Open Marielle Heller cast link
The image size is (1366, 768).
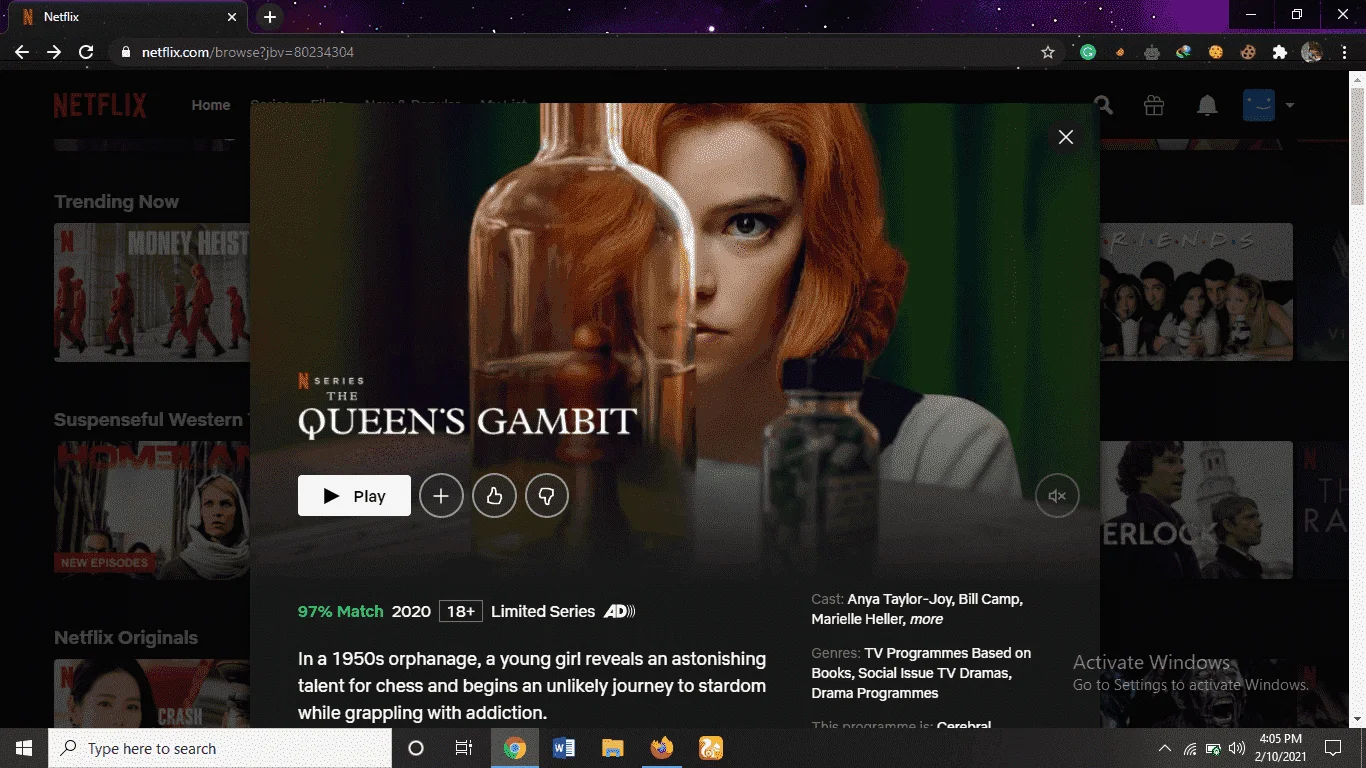[858, 620]
